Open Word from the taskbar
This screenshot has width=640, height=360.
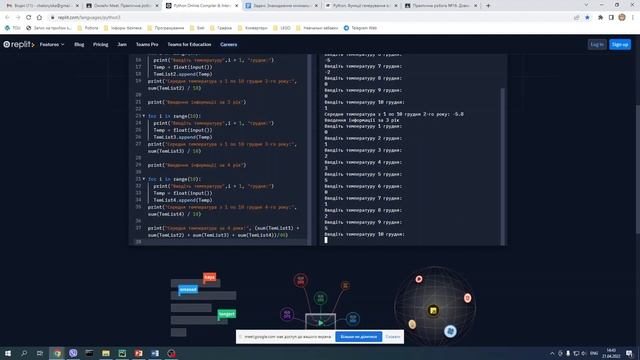(155, 353)
